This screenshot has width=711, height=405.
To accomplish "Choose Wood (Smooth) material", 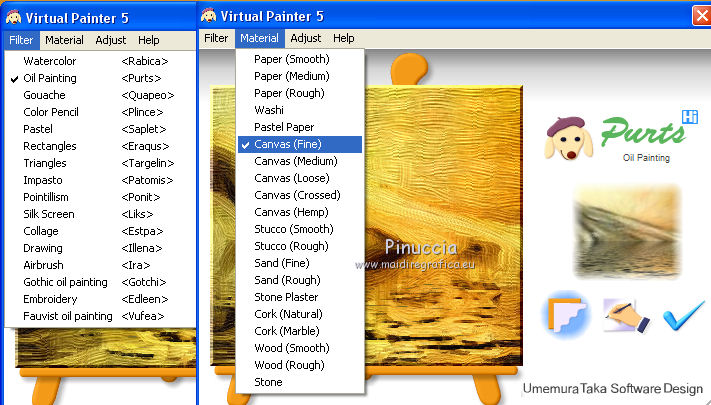I will point(300,348).
